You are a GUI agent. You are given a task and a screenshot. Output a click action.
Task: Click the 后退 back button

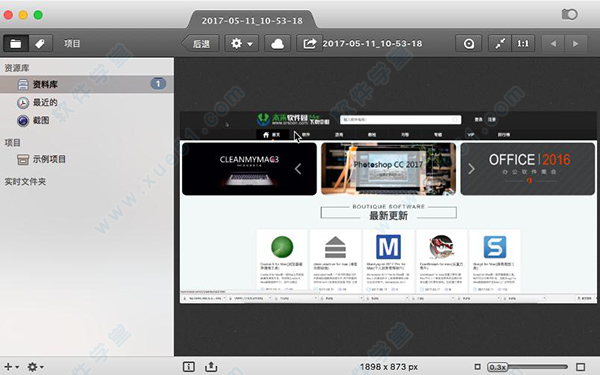200,44
